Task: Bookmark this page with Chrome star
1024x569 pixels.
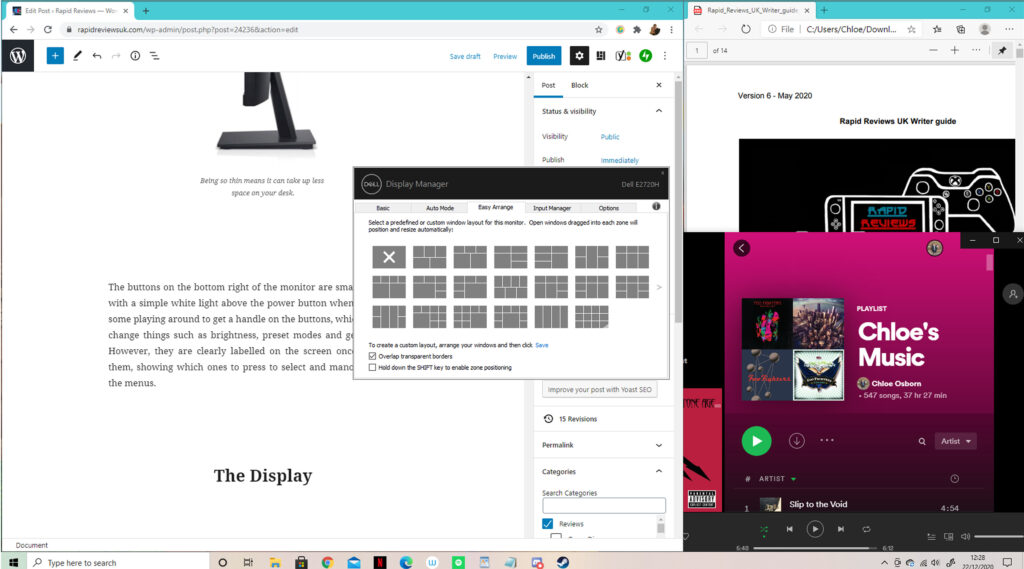Action: tap(598, 29)
